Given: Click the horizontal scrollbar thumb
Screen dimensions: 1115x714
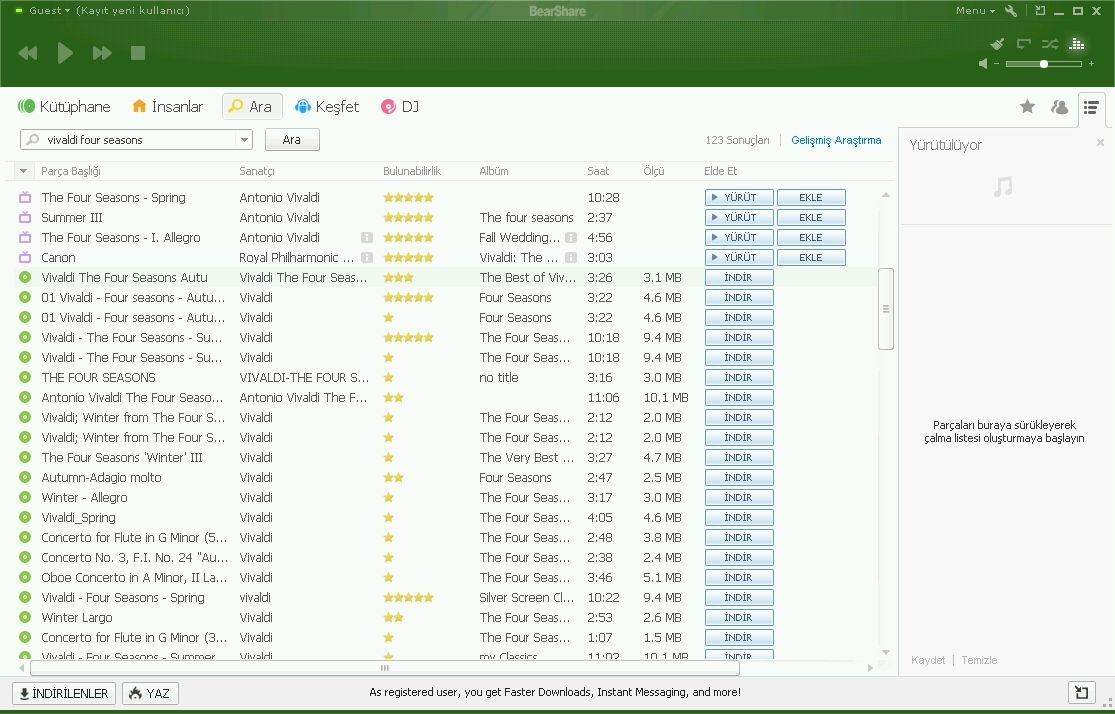Looking at the screenshot, I should point(385,668).
